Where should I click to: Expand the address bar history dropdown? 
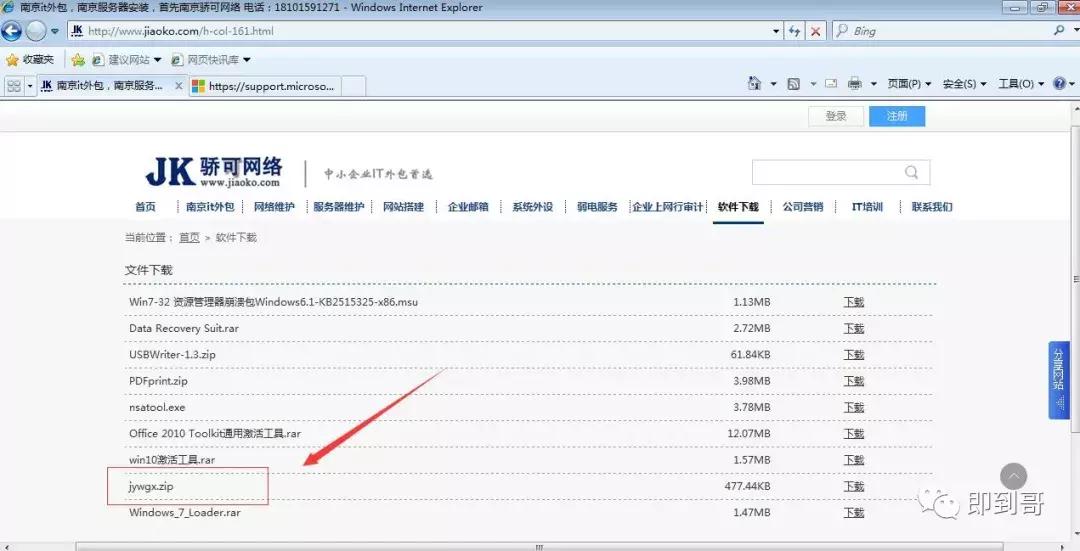776,31
